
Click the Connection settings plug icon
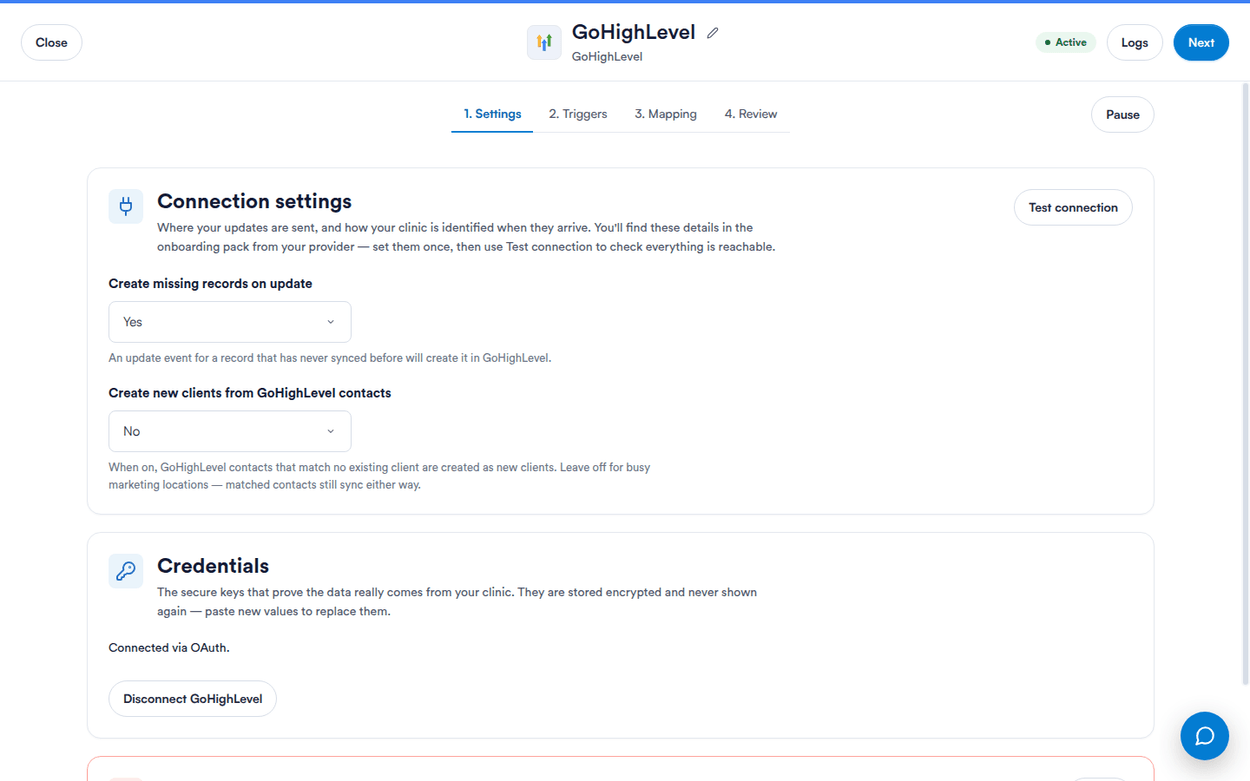126,206
